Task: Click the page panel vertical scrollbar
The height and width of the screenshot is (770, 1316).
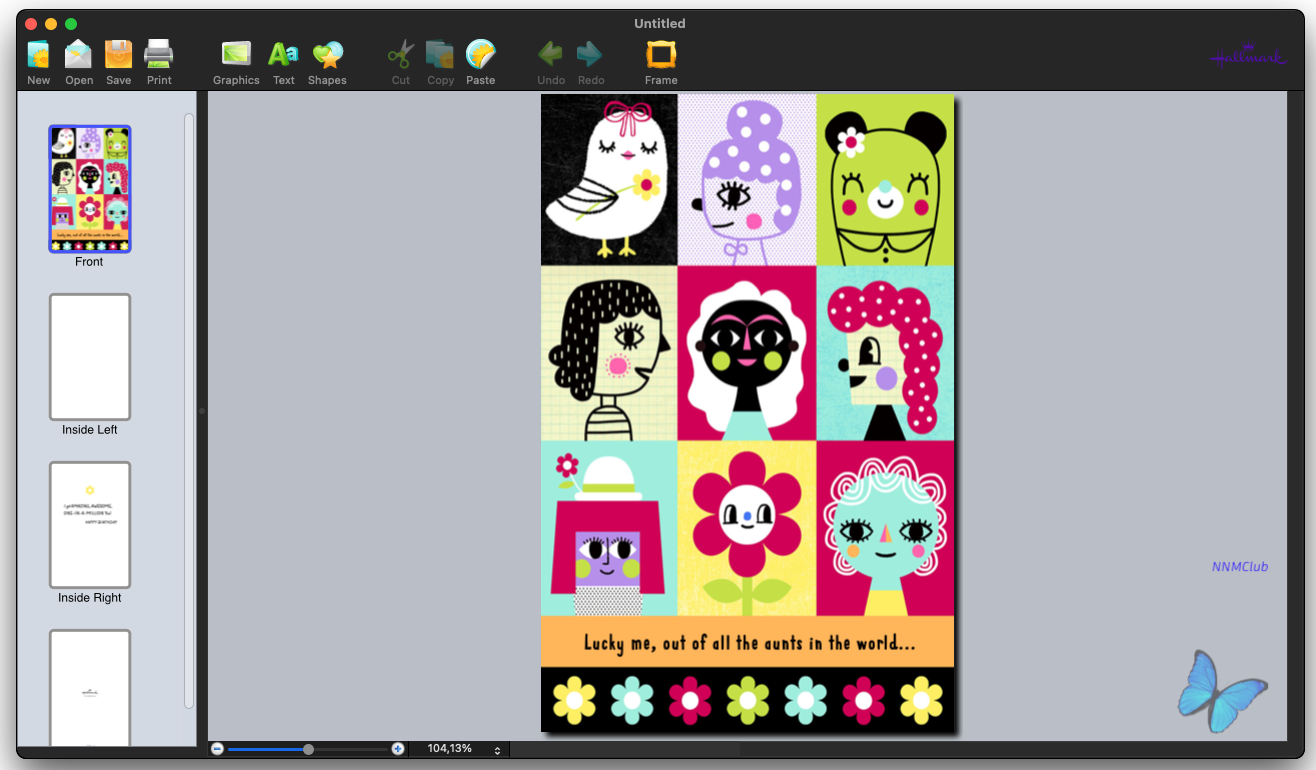Action: pyautogui.click(x=189, y=411)
